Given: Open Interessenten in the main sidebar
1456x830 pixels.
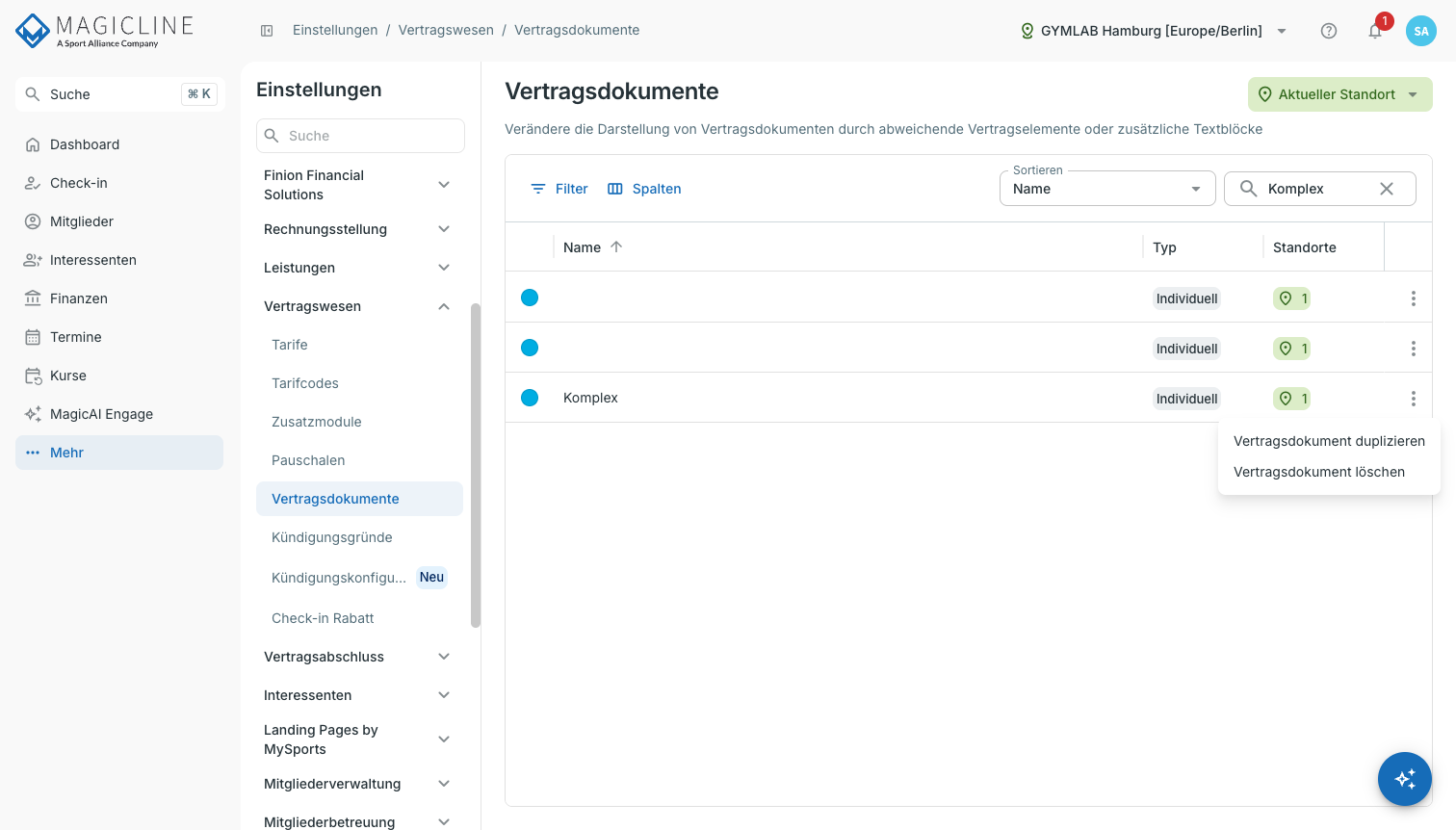Looking at the screenshot, I should tap(119, 260).
